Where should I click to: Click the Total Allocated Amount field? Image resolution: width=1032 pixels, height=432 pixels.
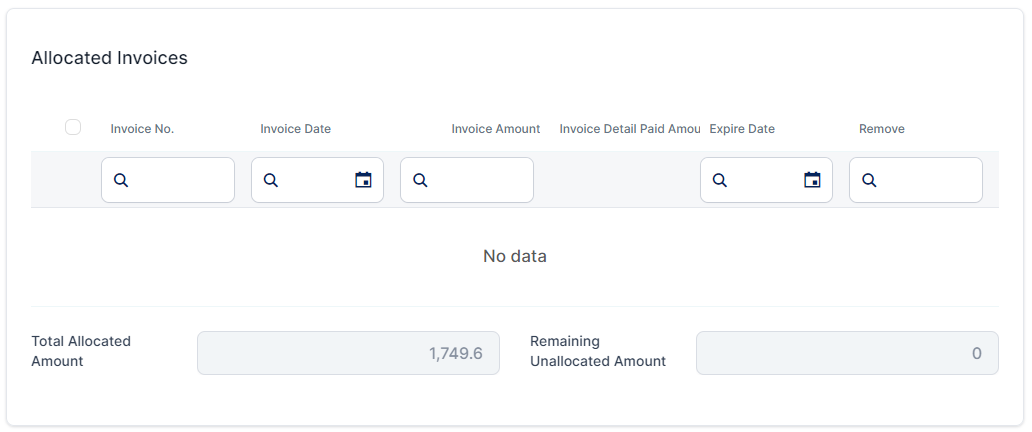[348, 353]
